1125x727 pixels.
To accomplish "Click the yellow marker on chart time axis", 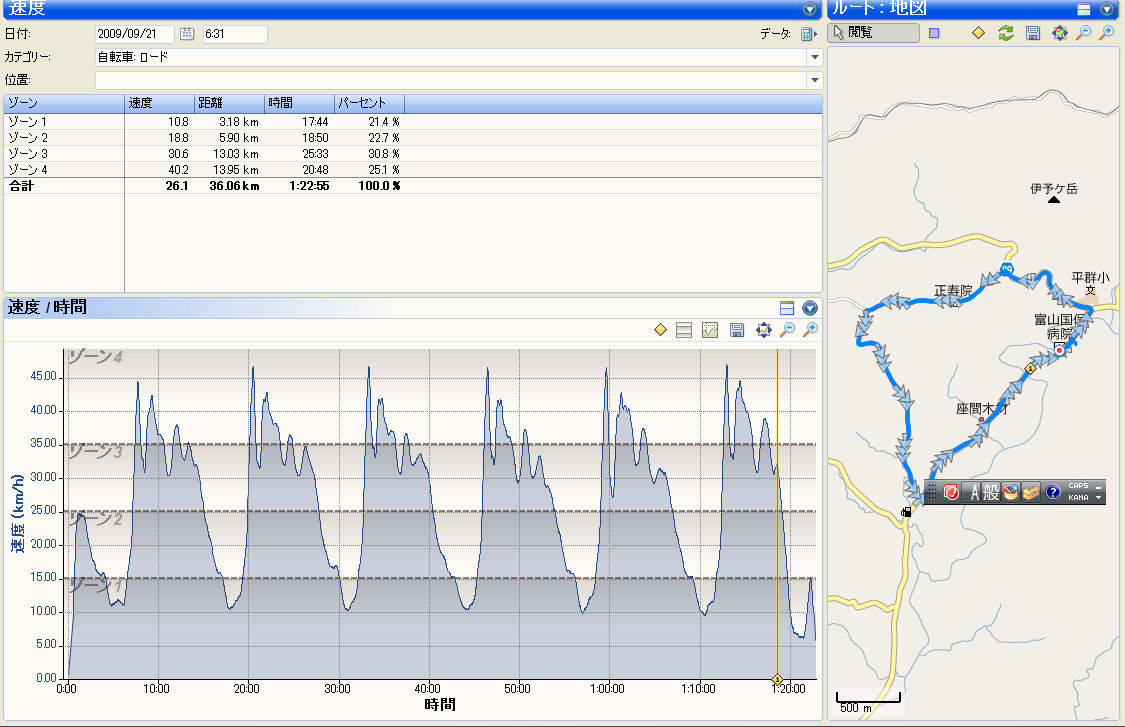I will (x=777, y=679).
